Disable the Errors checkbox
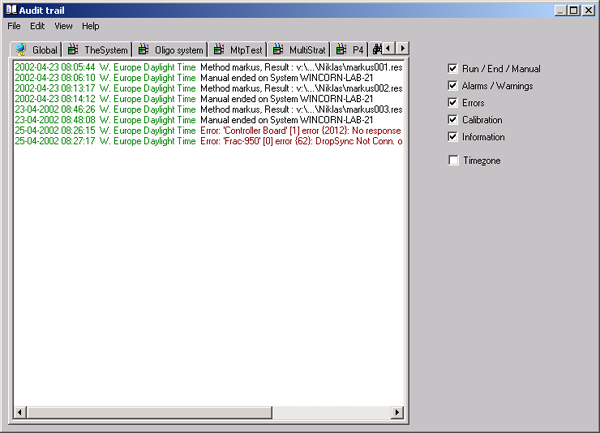Screen dimensions: 600x433 coord(453,102)
